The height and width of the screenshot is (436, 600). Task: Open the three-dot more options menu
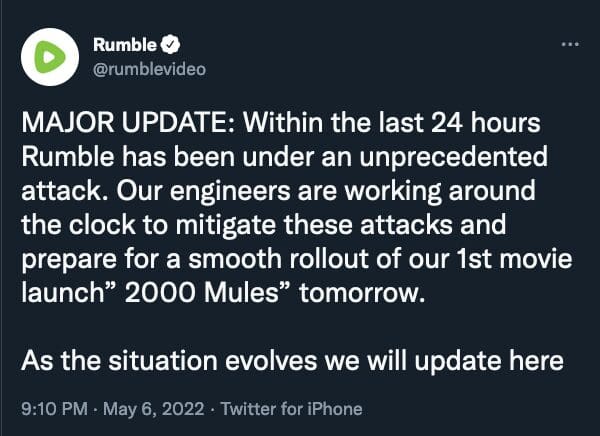click(x=570, y=44)
